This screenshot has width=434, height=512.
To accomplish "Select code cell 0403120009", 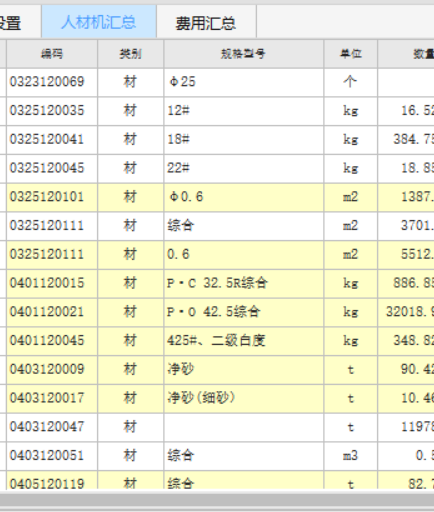I will click(x=52, y=369).
